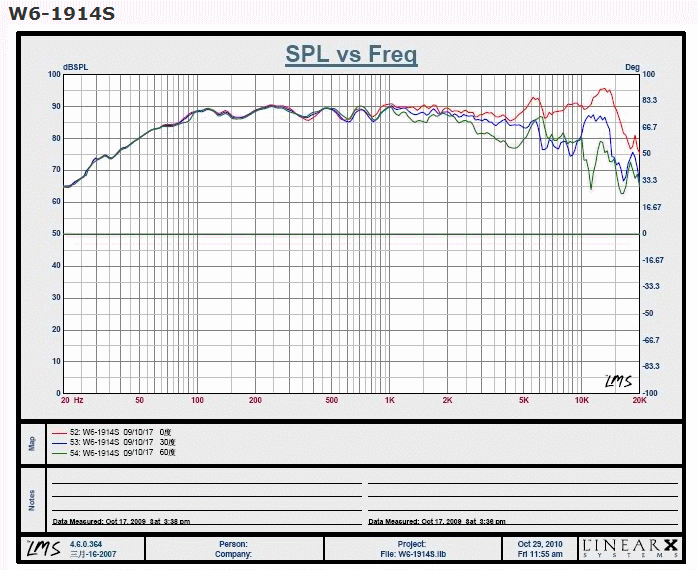The width and height of the screenshot is (698, 570).
Task: Click the right Data Measured note text
Action: [x=436, y=521]
